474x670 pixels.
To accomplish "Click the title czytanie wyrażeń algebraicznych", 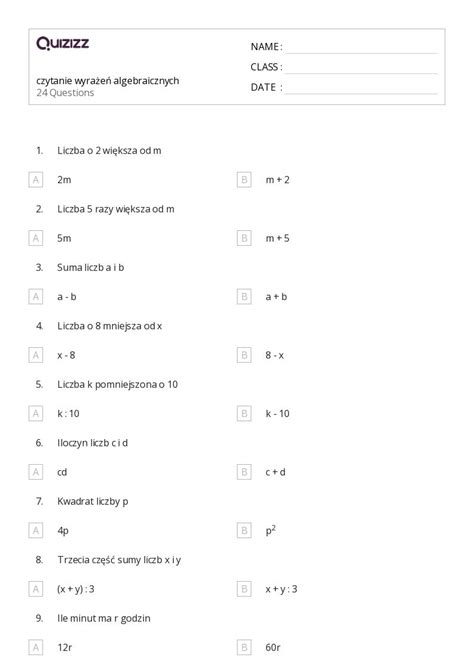I will click(108, 81).
